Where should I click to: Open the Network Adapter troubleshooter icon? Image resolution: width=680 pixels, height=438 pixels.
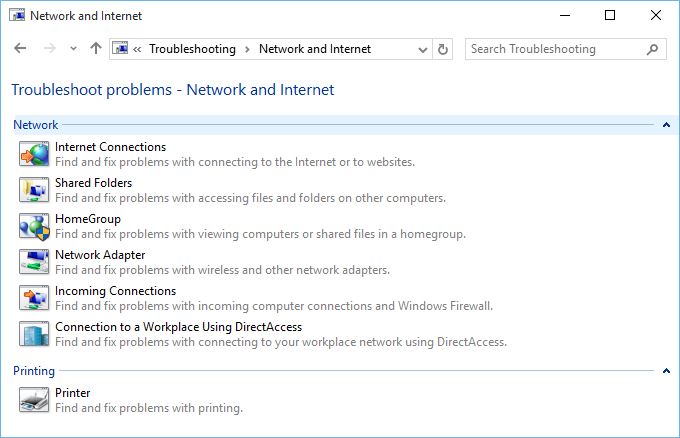pos(34,262)
